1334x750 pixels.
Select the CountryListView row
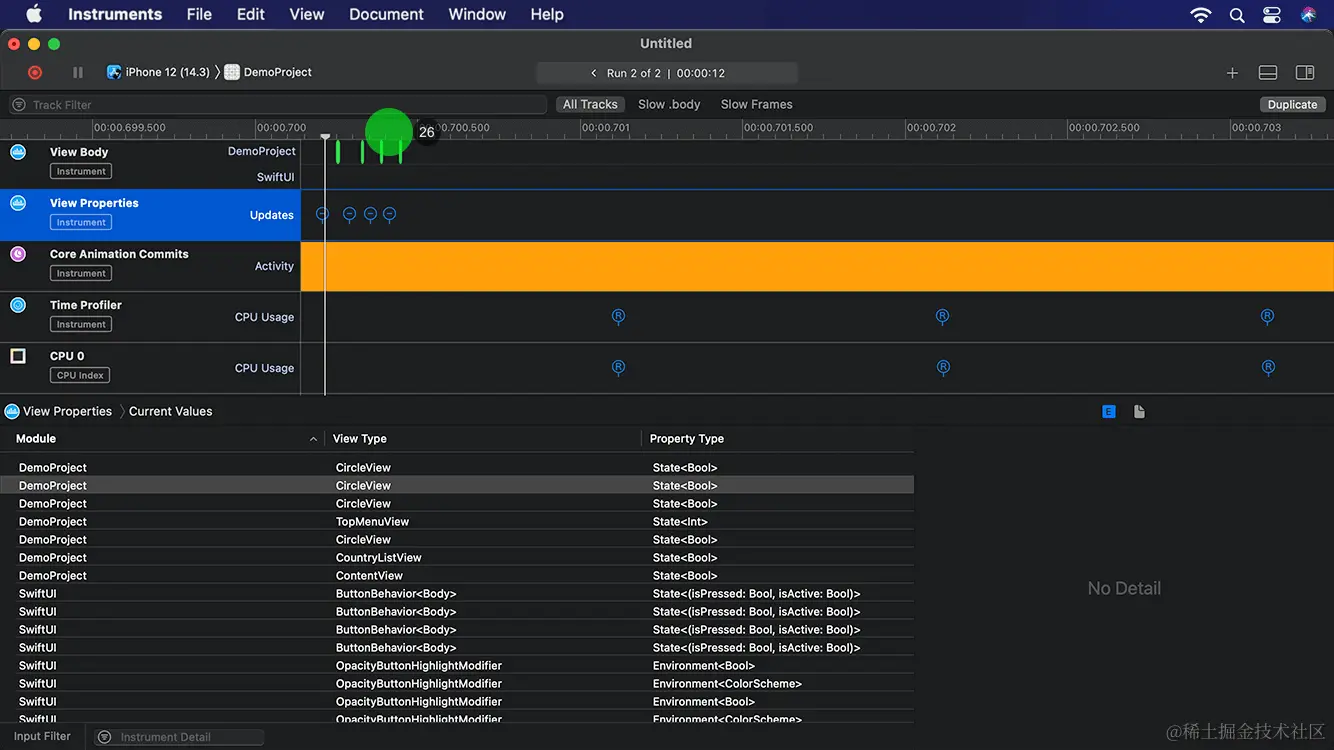point(457,558)
